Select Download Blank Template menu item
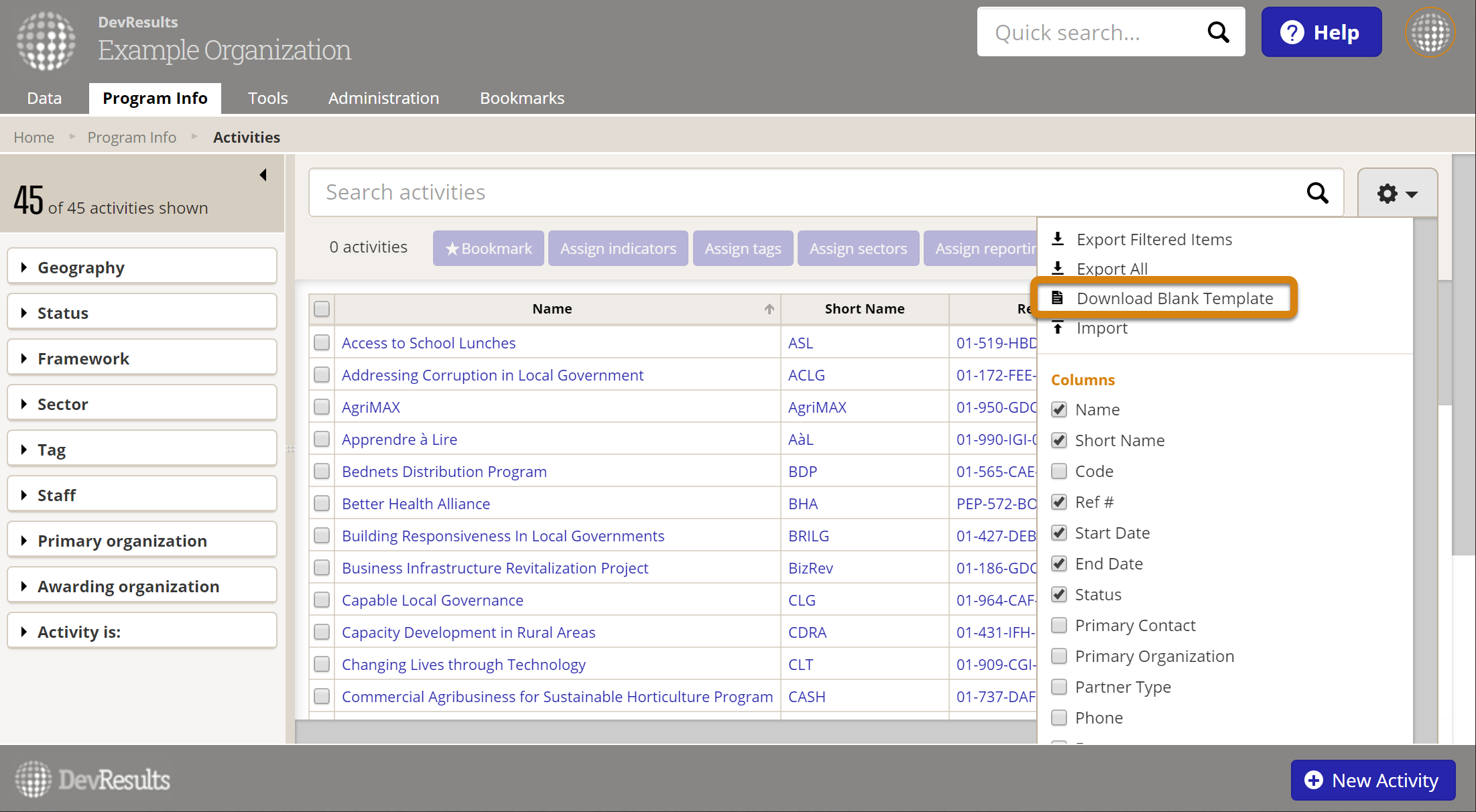The width and height of the screenshot is (1476, 812). coord(1174,298)
